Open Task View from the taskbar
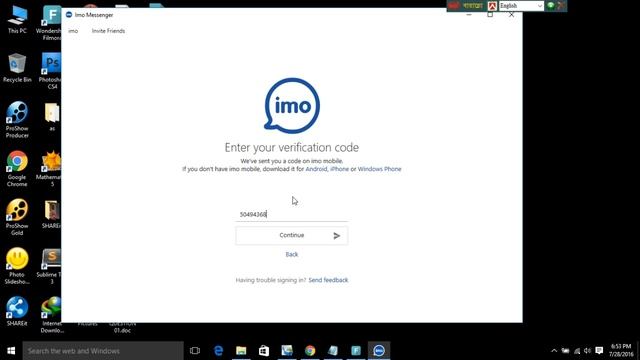This screenshot has width=640, height=360. click(x=195, y=351)
